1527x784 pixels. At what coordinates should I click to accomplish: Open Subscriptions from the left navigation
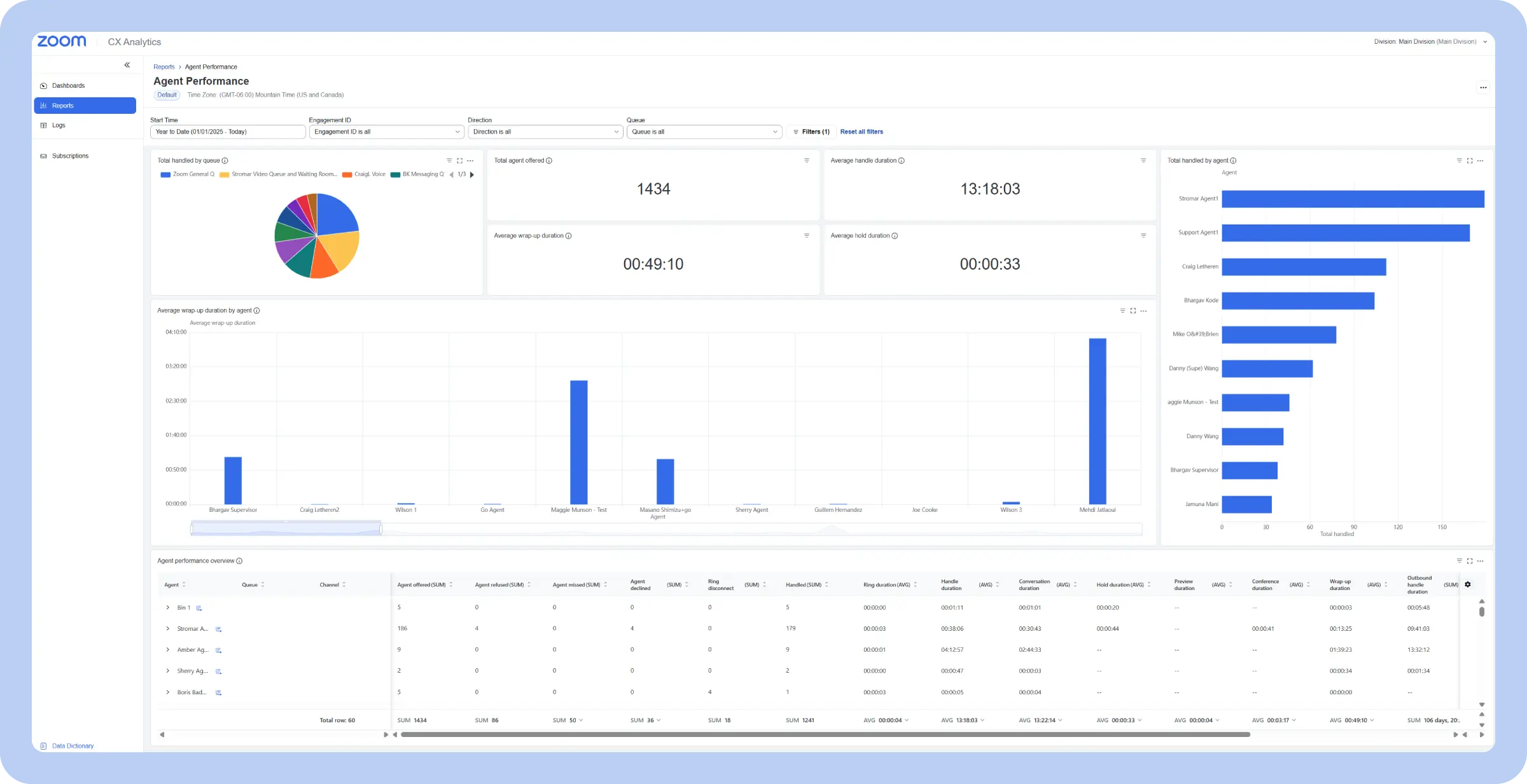(x=69, y=156)
